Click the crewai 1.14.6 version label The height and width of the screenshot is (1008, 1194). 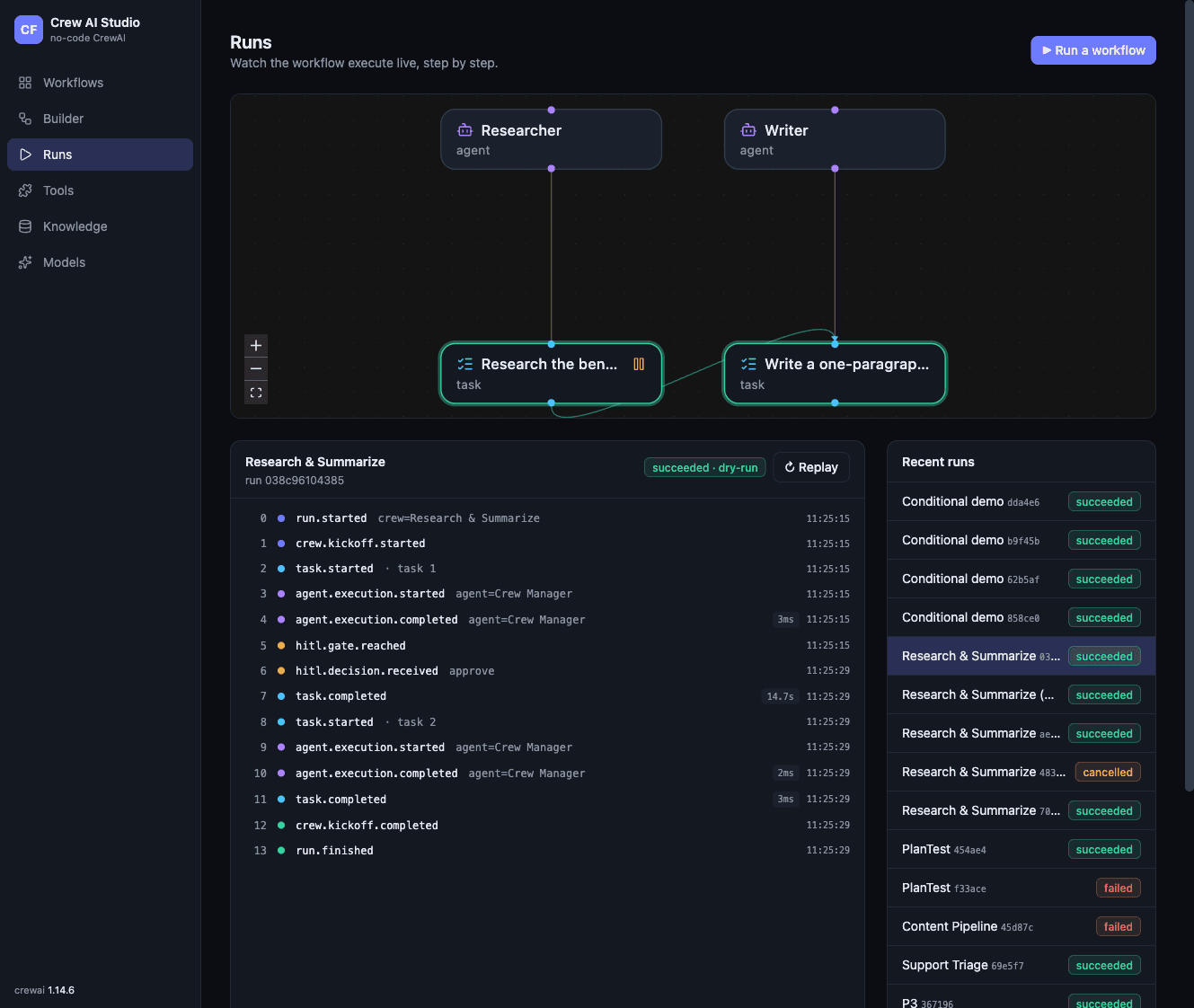45,990
